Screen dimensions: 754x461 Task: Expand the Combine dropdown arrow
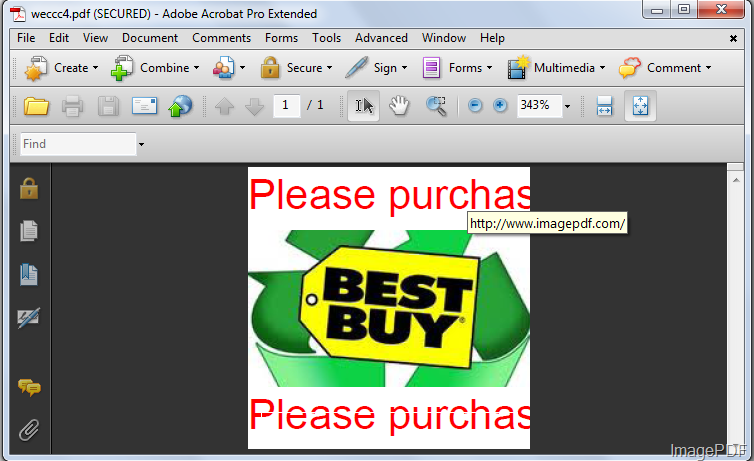[196, 68]
